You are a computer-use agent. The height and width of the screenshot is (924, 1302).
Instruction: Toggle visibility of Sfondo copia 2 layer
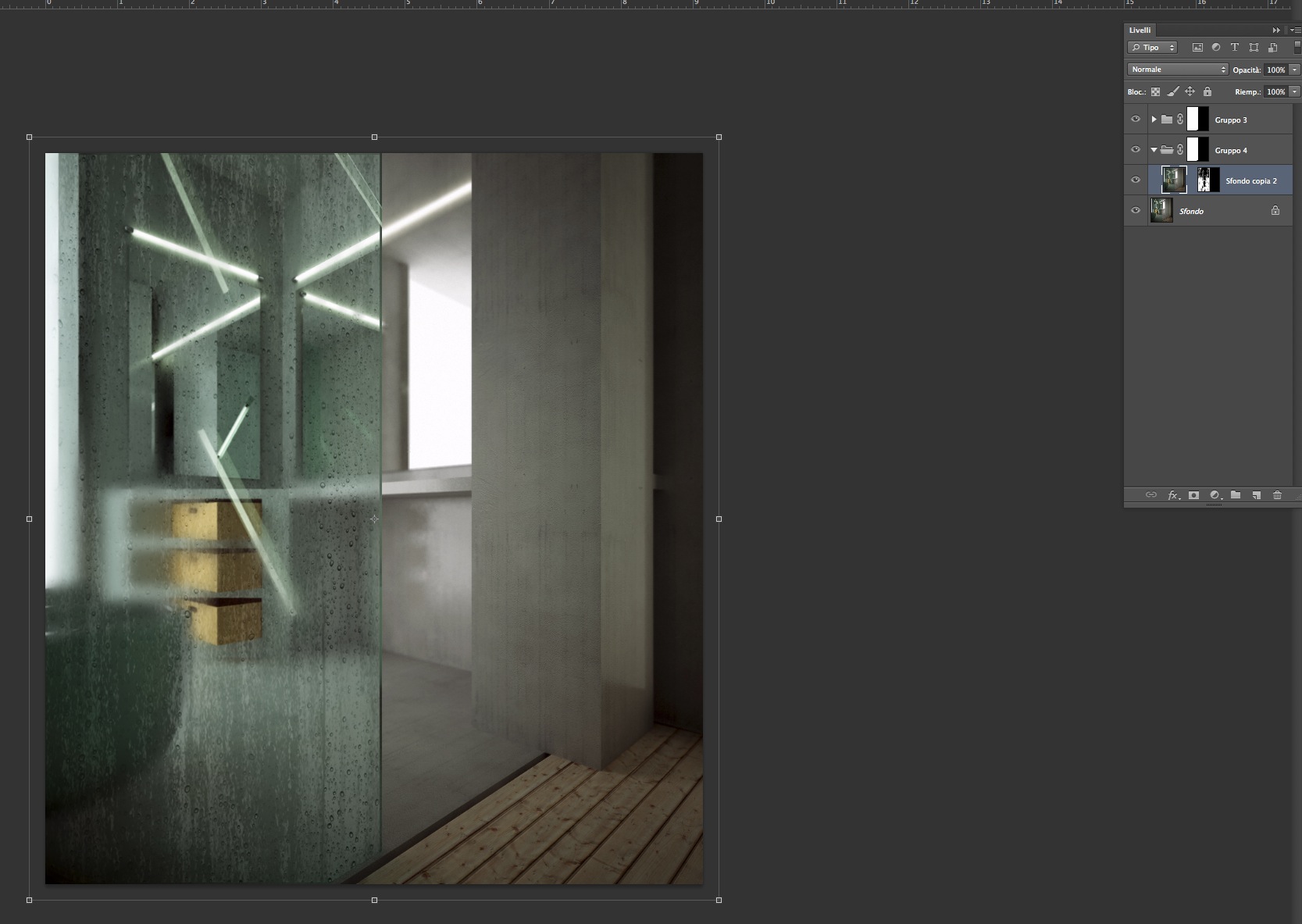click(1136, 180)
